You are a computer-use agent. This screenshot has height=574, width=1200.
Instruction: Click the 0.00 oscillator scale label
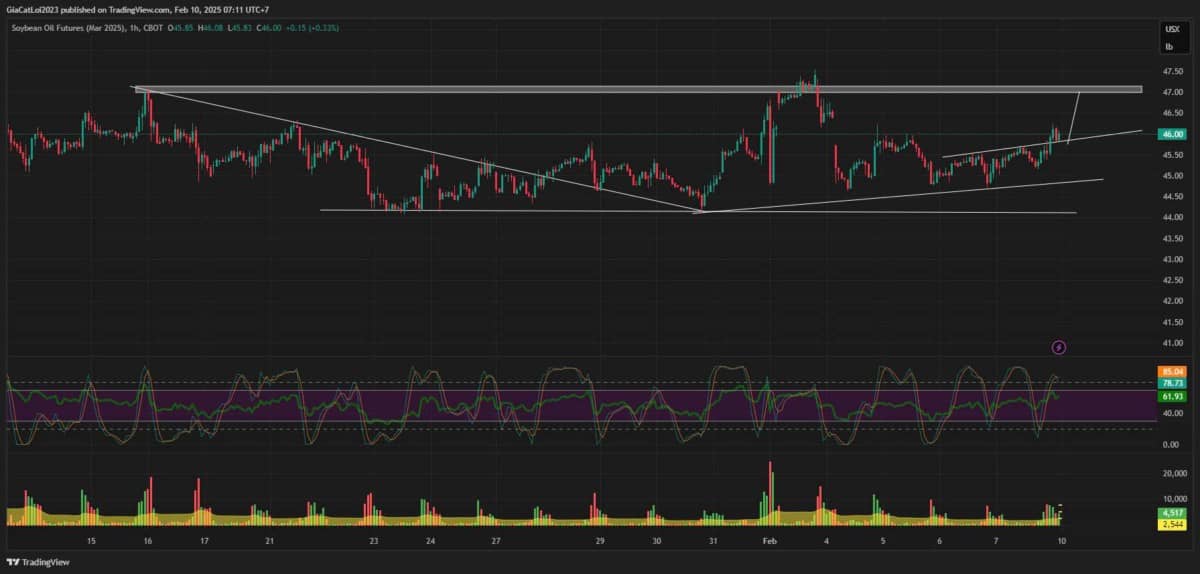tap(1173, 445)
